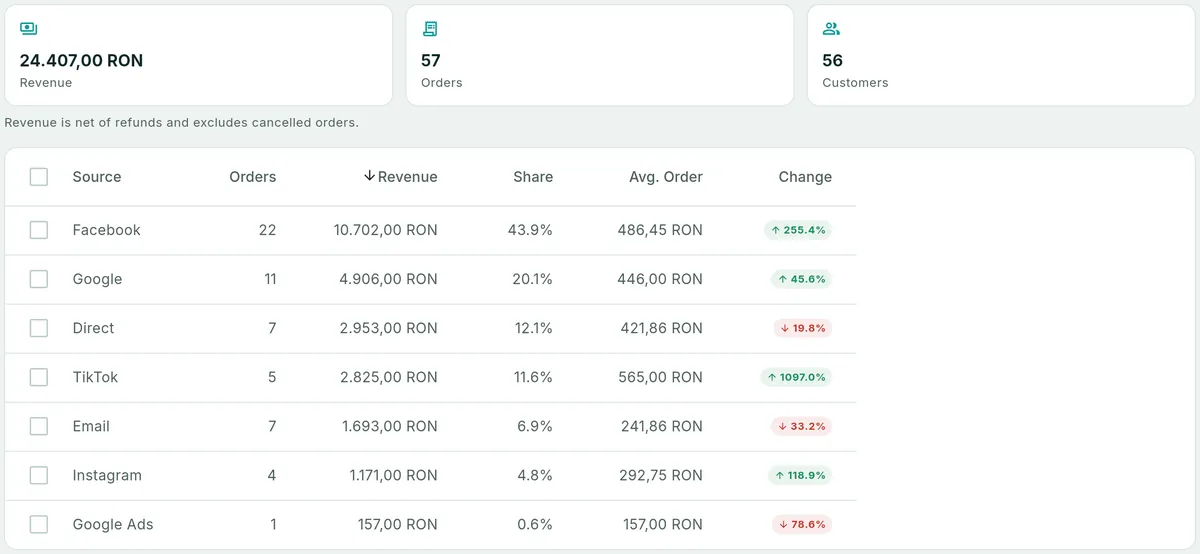
Task: Click Google revenue 4.906,00 RON
Action: [x=389, y=279]
